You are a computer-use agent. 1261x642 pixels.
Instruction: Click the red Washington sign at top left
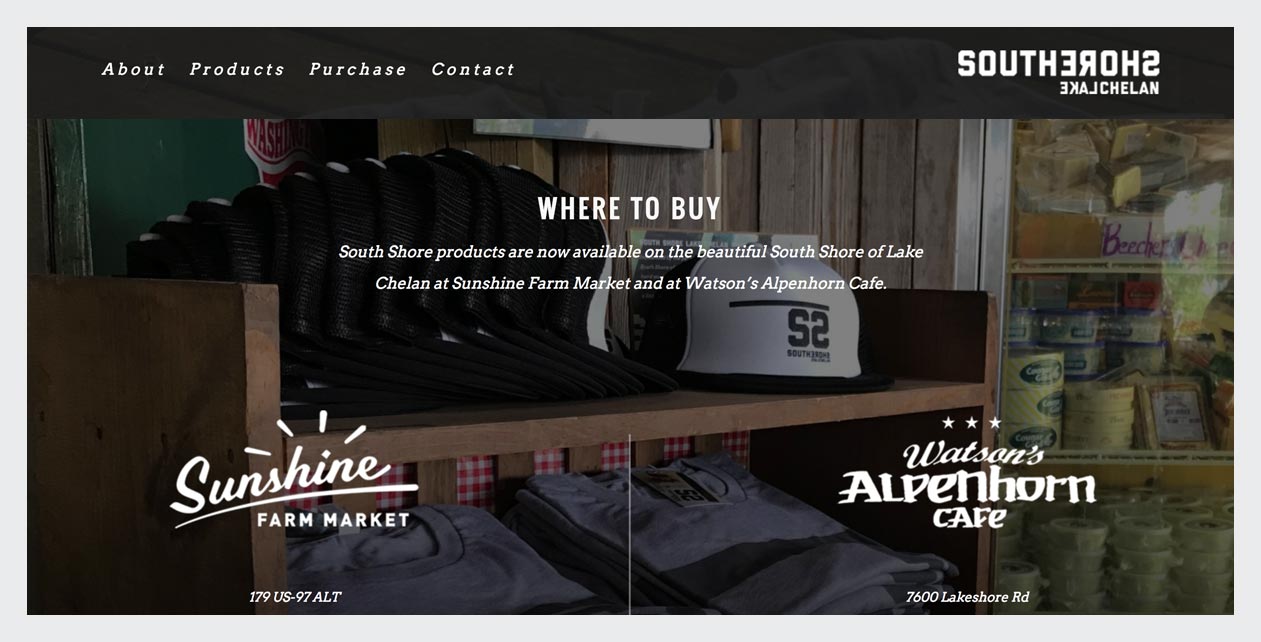click(x=276, y=145)
